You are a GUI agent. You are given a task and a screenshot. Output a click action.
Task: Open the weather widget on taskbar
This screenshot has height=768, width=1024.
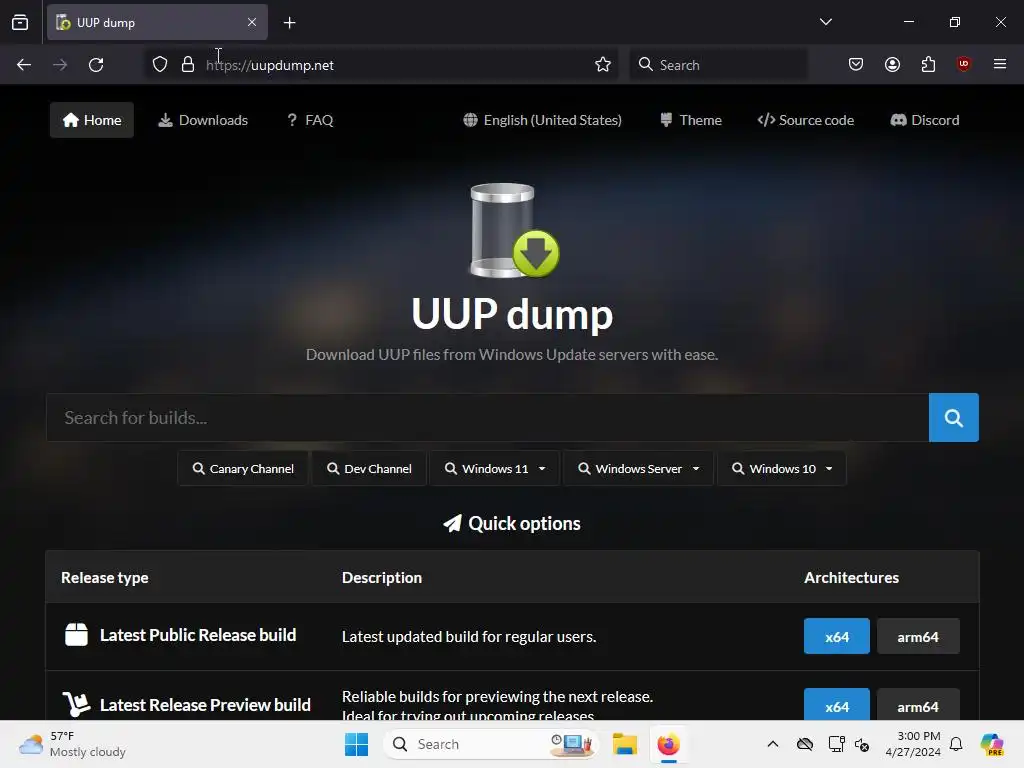click(72, 744)
